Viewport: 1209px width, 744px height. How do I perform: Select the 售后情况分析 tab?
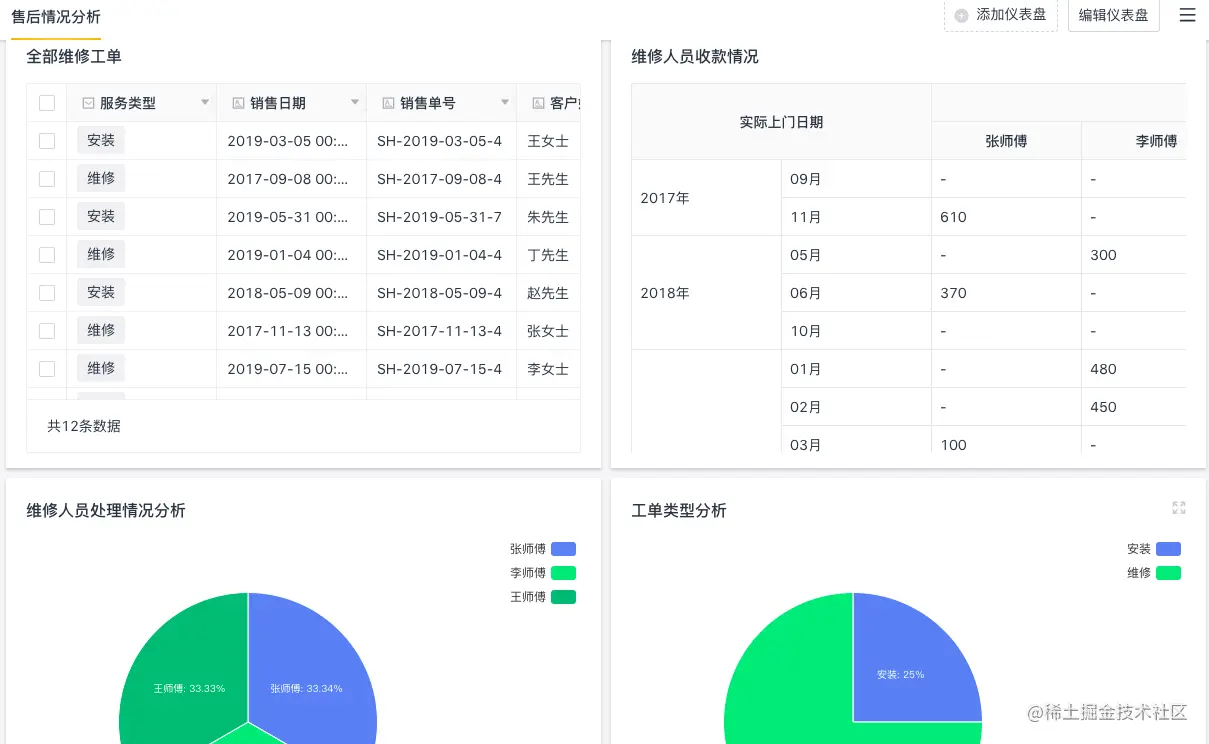[x=56, y=17]
